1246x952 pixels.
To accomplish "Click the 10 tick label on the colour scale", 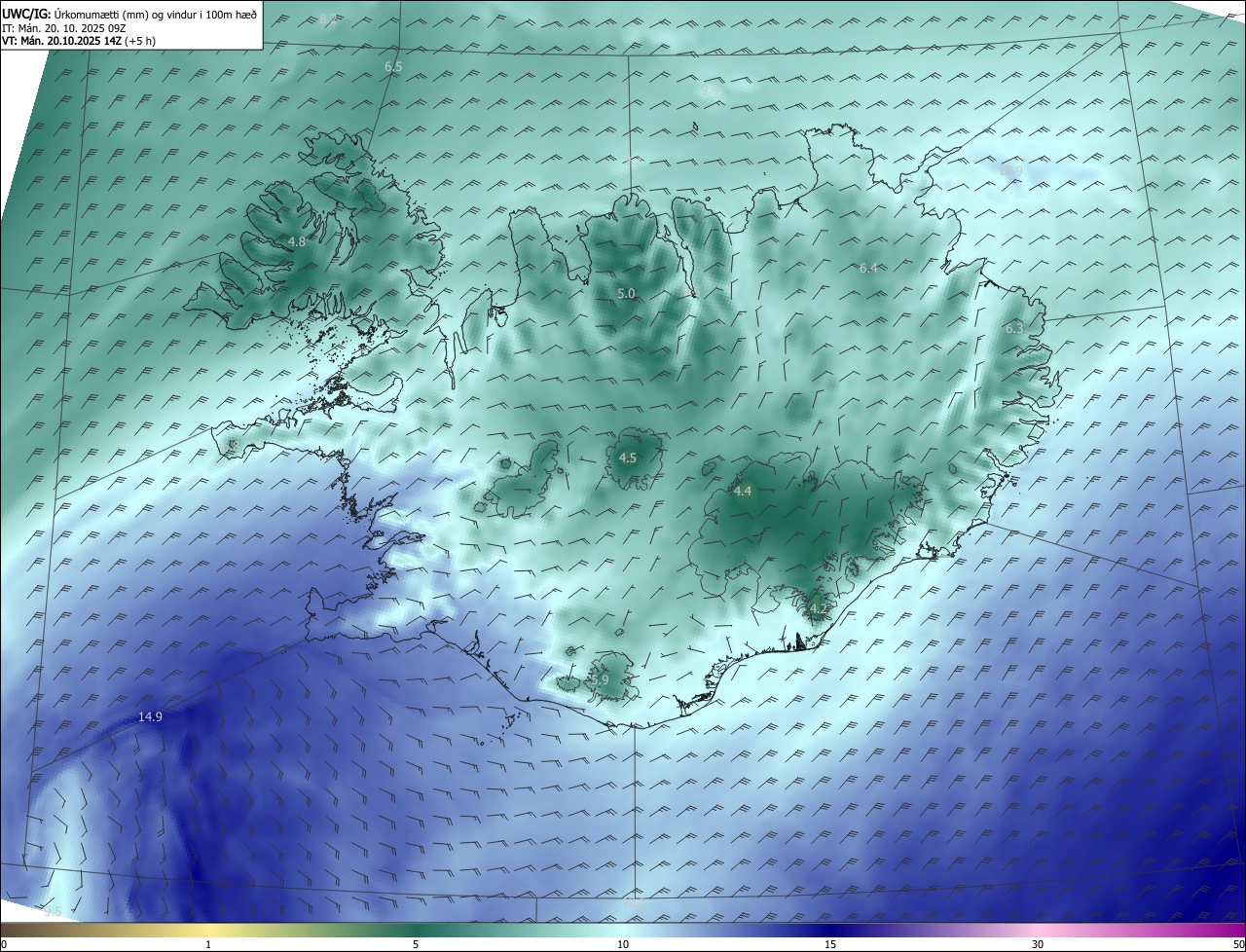I will point(623,944).
